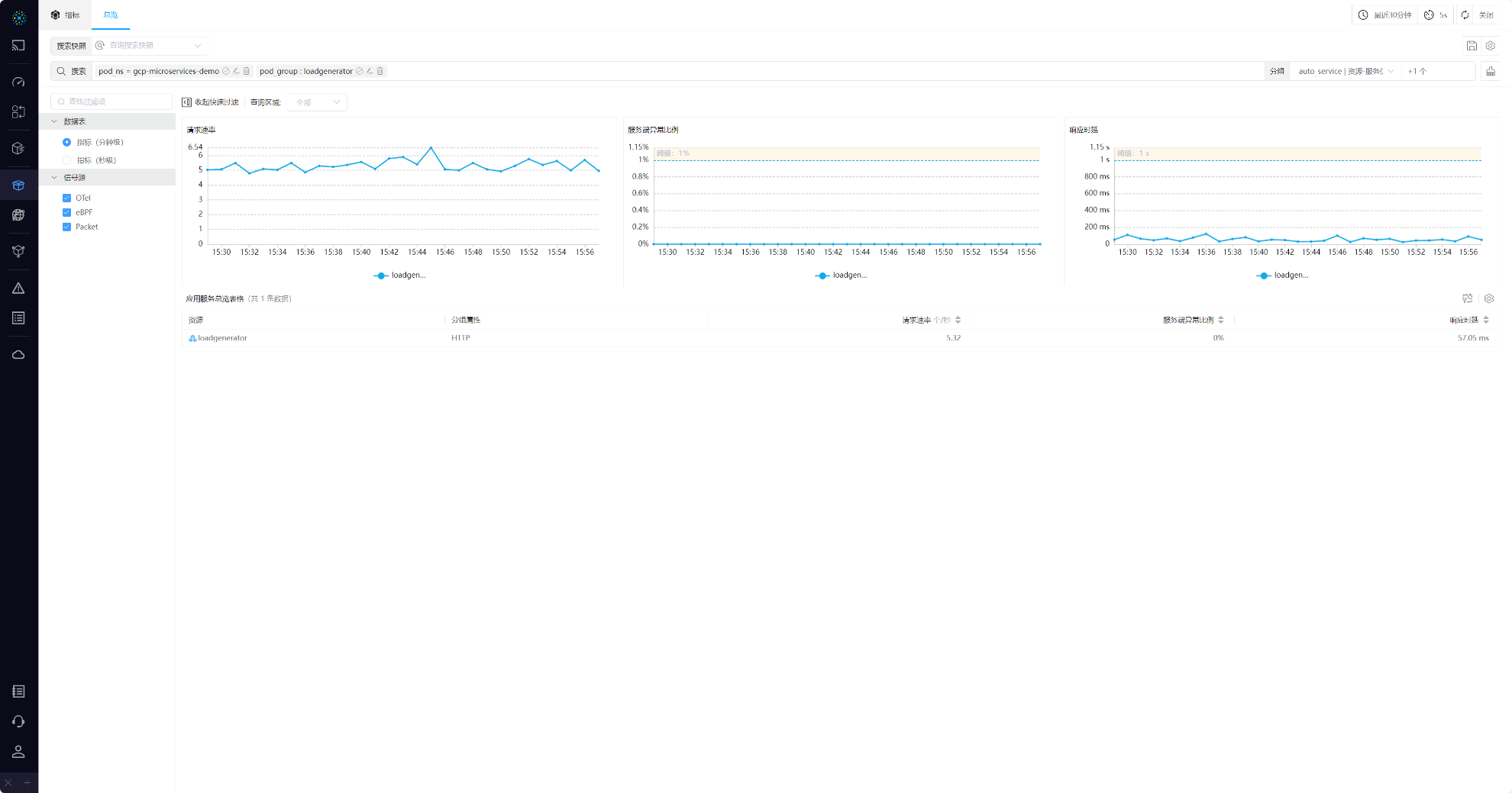The height and width of the screenshot is (793, 1512).
Task: Click the 收起快速过滤 button
Action: click(x=210, y=102)
